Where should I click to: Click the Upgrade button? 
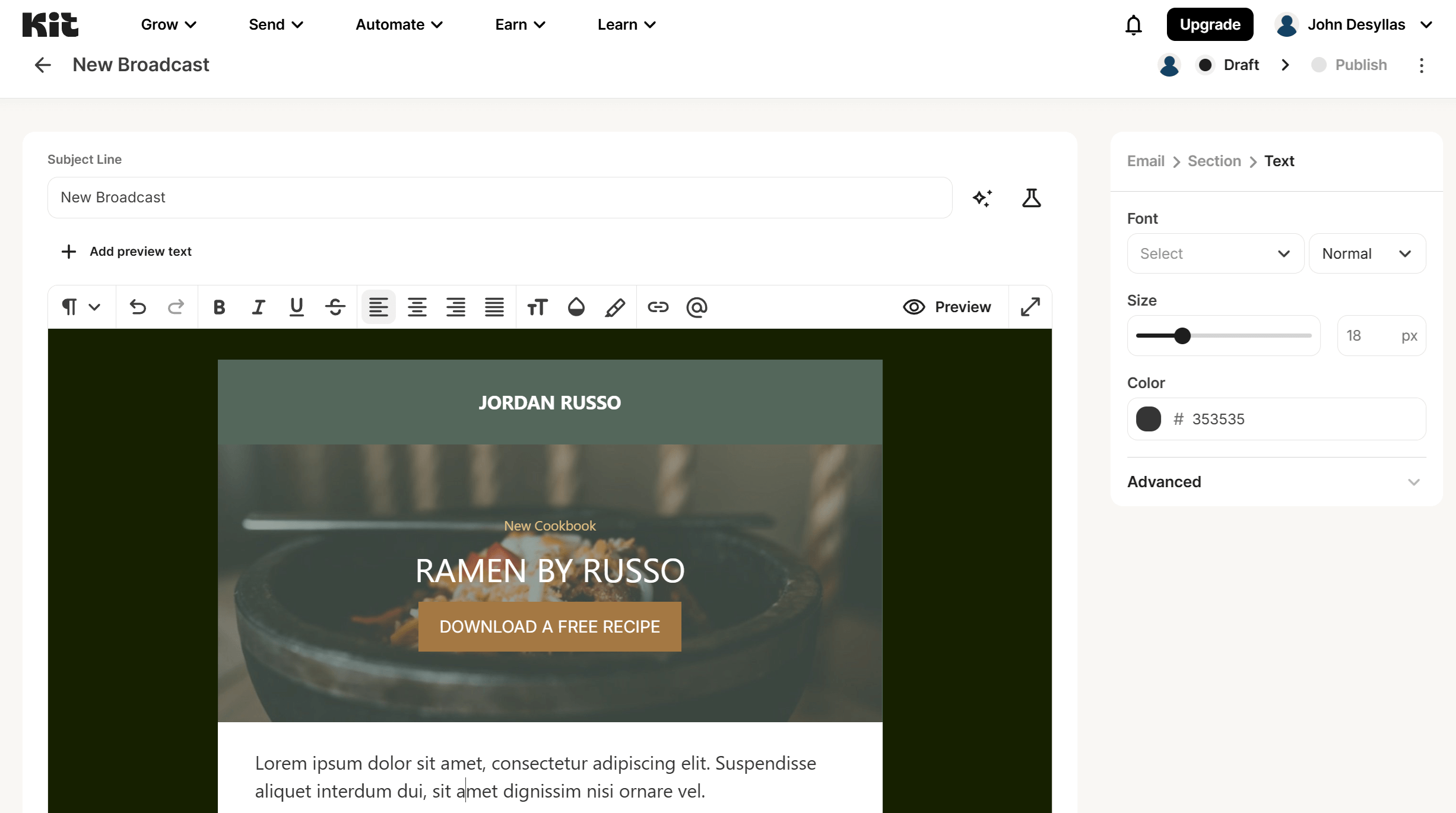point(1210,25)
